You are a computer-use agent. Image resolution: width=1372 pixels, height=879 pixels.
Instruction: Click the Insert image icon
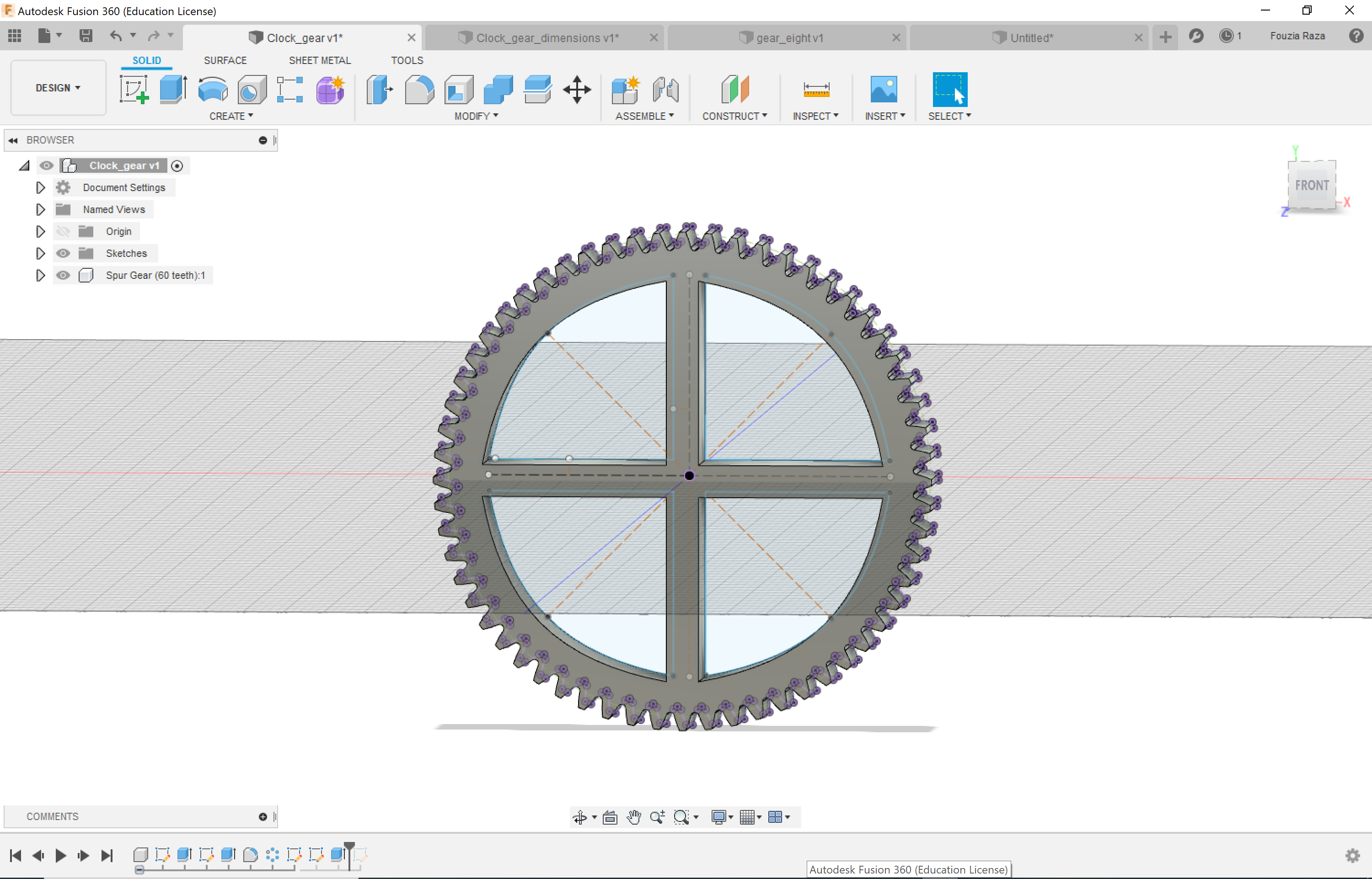[884, 90]
